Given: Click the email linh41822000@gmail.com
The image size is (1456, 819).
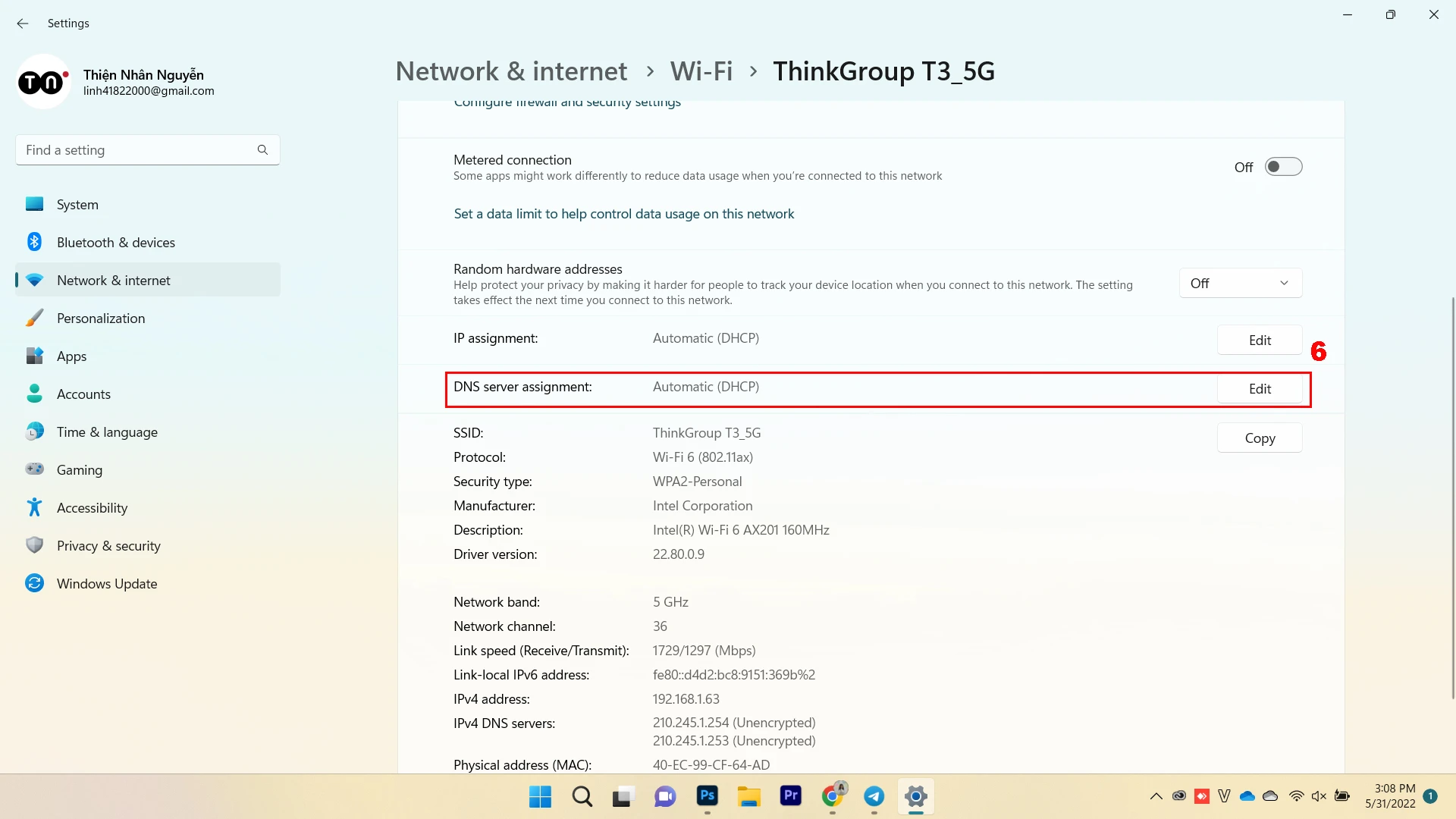Looking at the screenshot, I should click(x=149, y=91).
